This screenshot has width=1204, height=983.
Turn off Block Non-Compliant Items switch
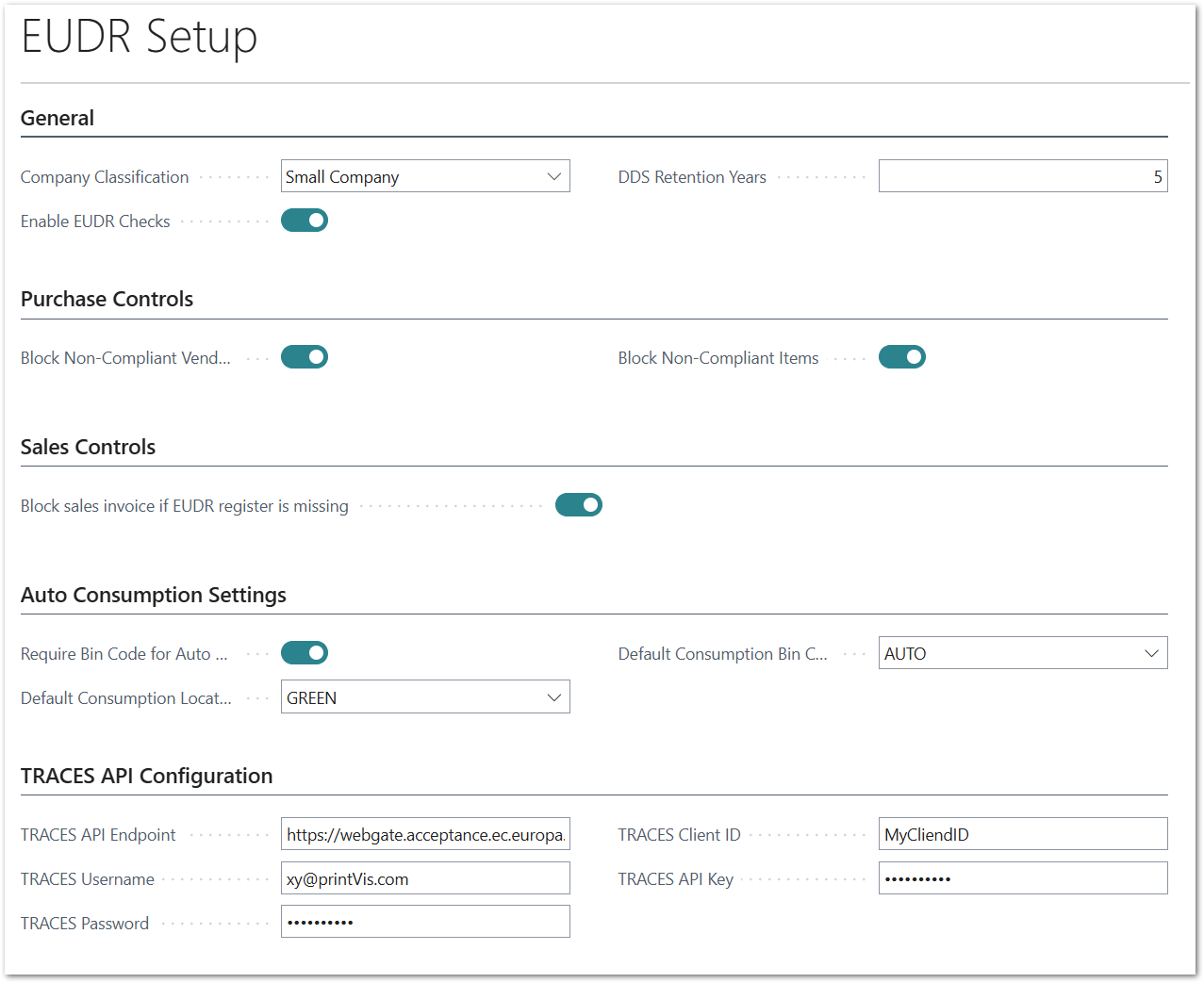902,357
